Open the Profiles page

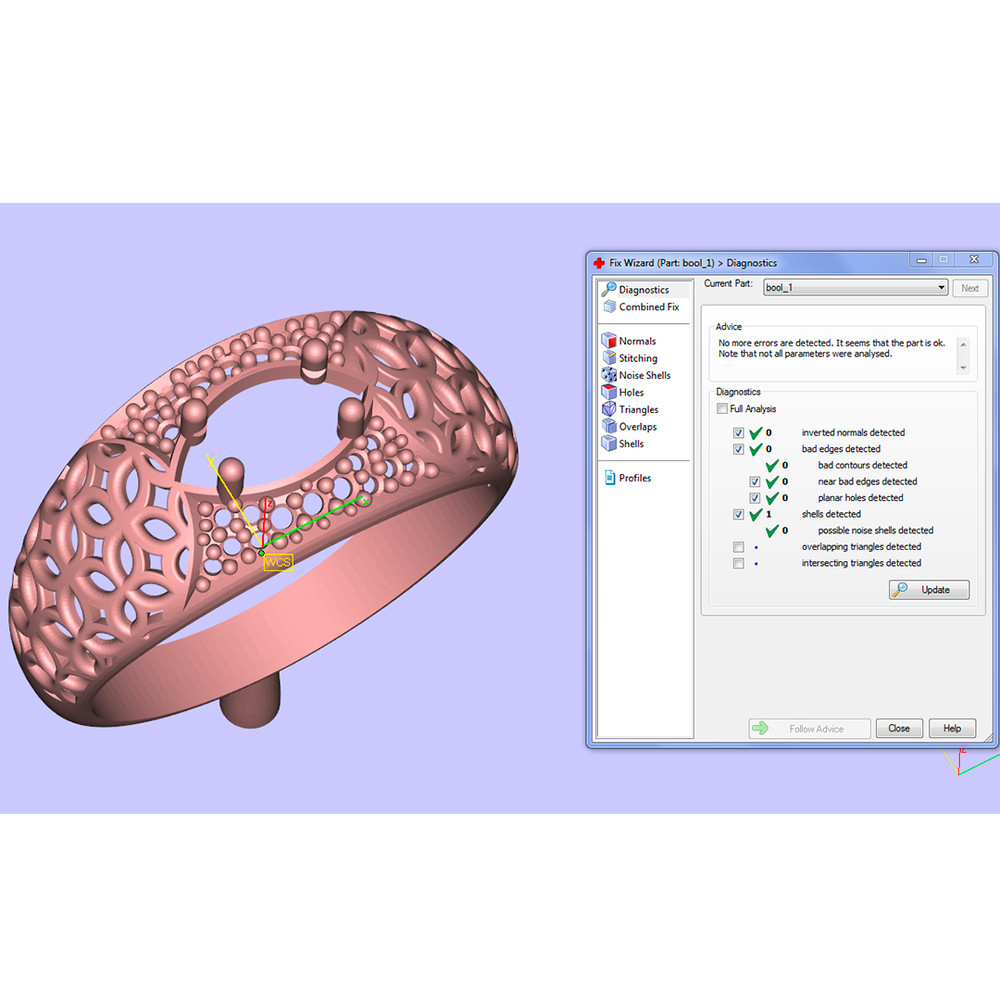(634, 478)
